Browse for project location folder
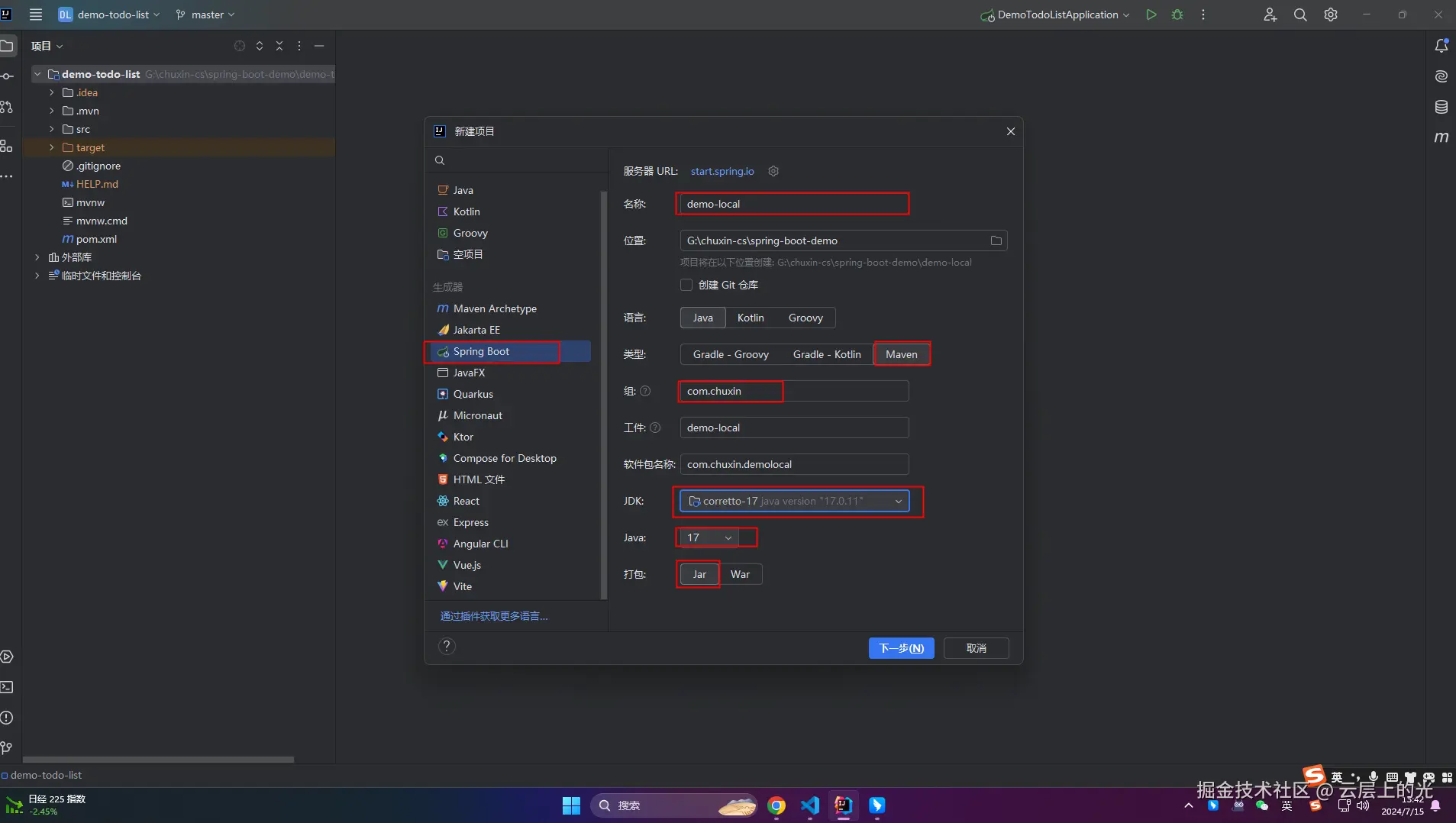1456x823 pixels. pyautogui.click(x=996, y=240)
